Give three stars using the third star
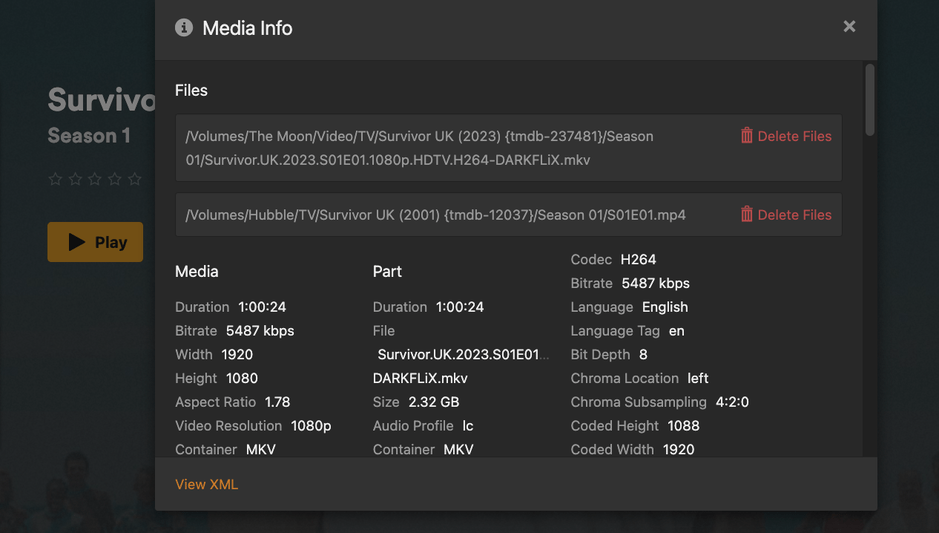The height and width of the screenshot is (533, 939). click(95, 179)
